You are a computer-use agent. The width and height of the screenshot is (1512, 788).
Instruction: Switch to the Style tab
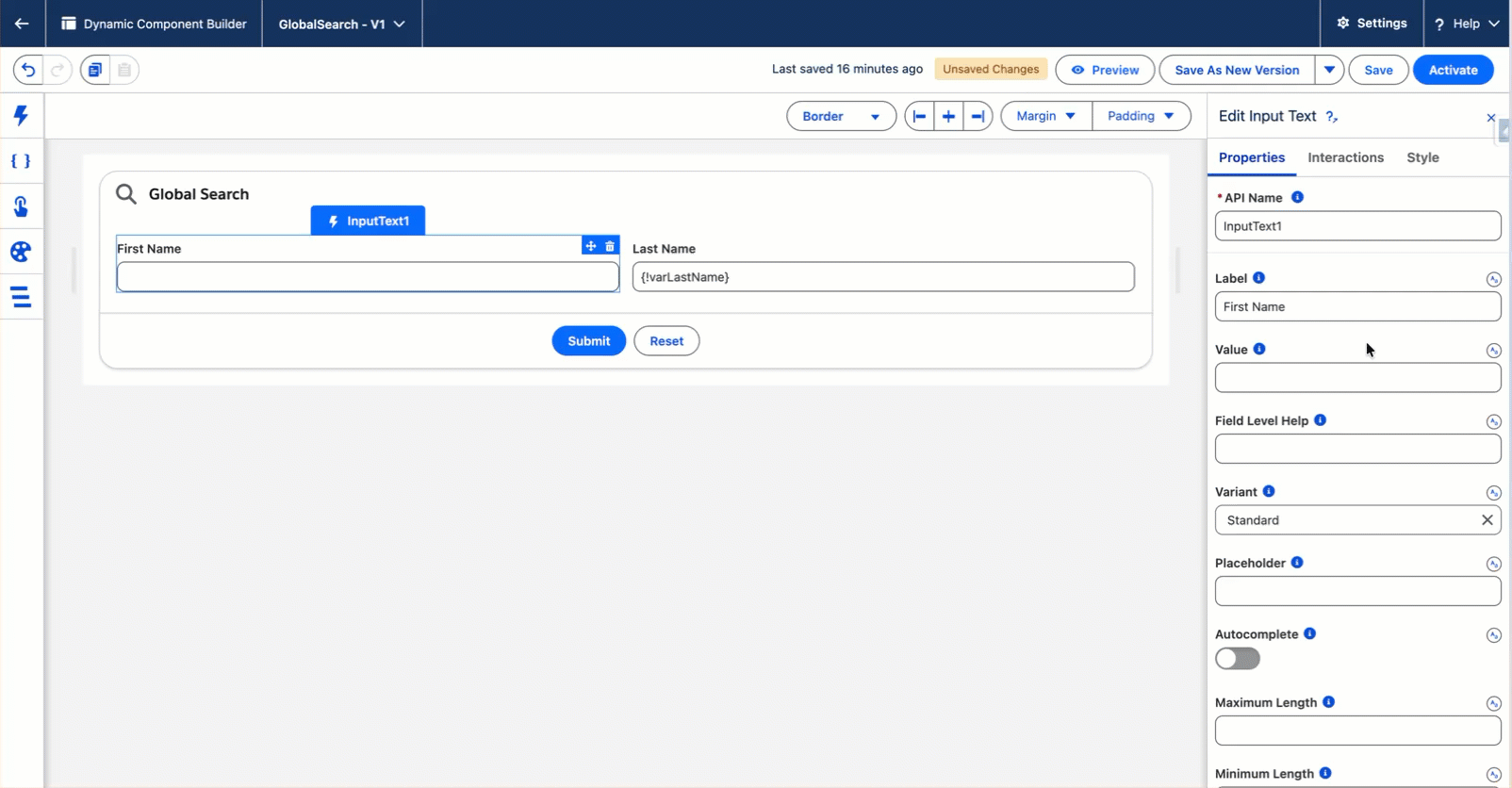click(x=1422, y=157)
